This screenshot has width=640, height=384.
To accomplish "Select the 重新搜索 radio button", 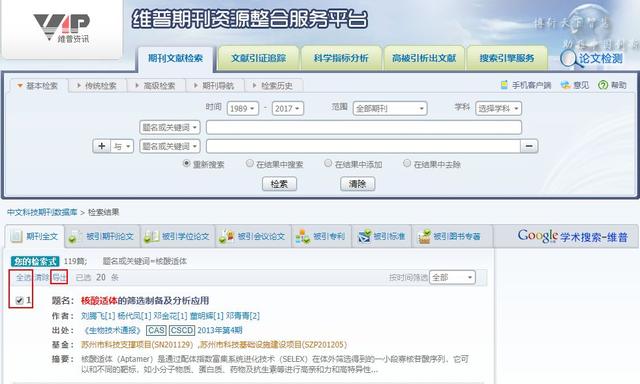I will (187, 163).
